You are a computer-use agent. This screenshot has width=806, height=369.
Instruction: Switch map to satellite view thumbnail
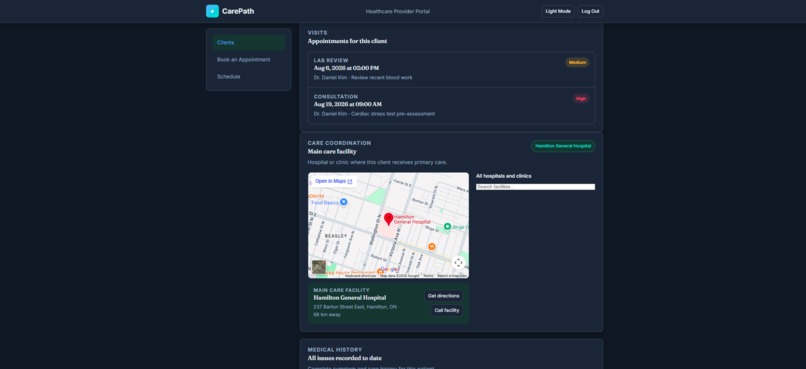point(319,267)
